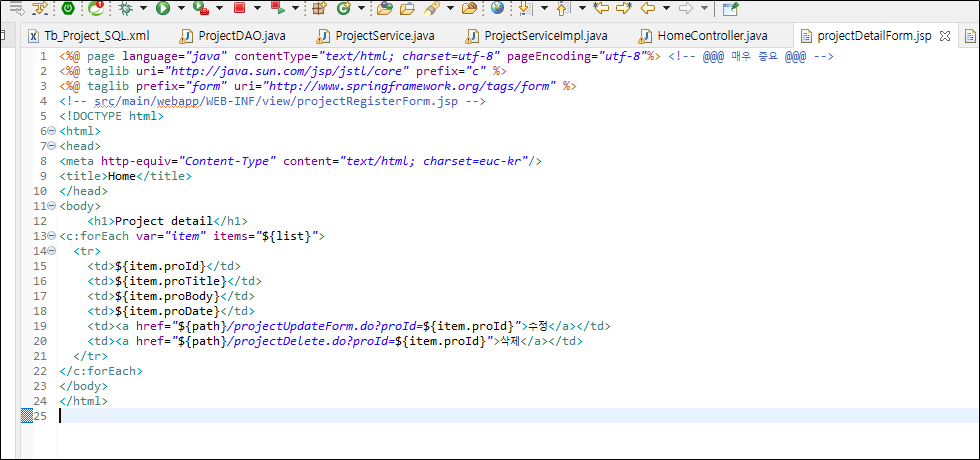
Task: Jump to previous annotation up arrow
Action: 562,8
